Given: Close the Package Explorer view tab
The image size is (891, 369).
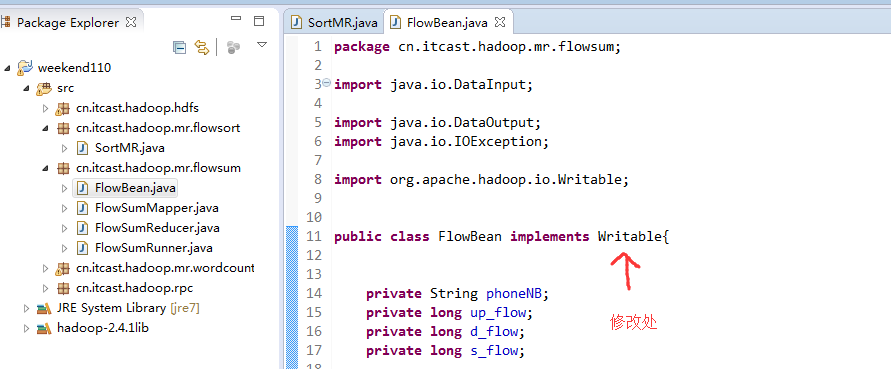Looking at the screenshot, I should coord(131,22).
